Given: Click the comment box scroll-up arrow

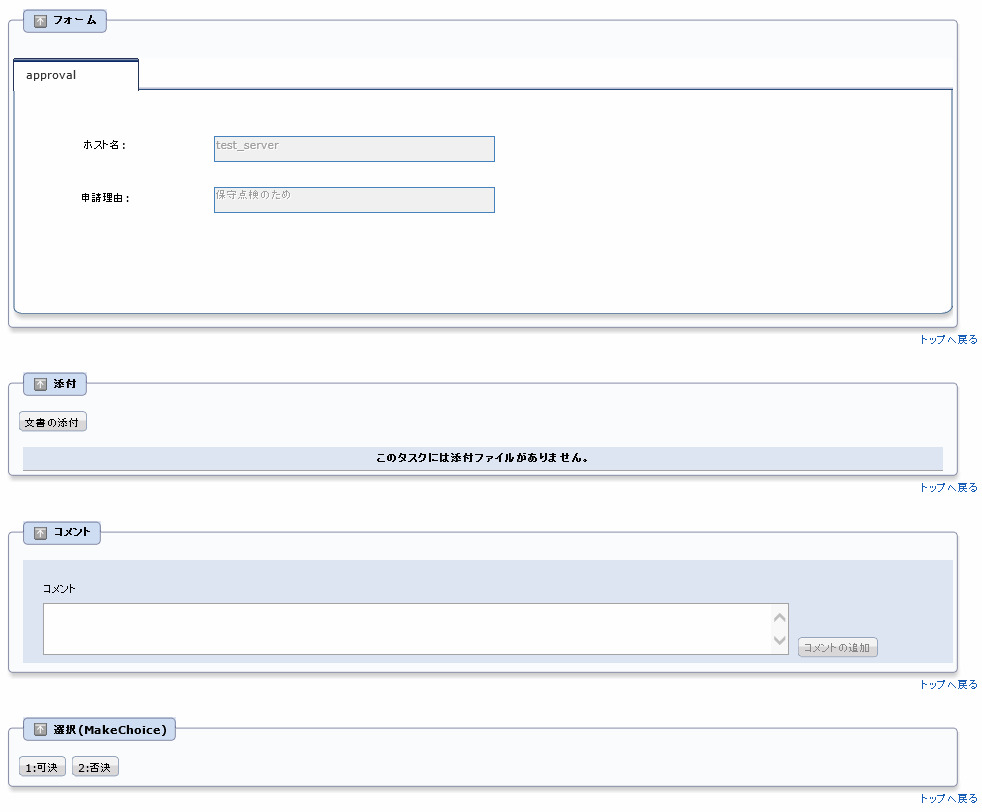Looking at the screenshot, I should click(780, 618).
